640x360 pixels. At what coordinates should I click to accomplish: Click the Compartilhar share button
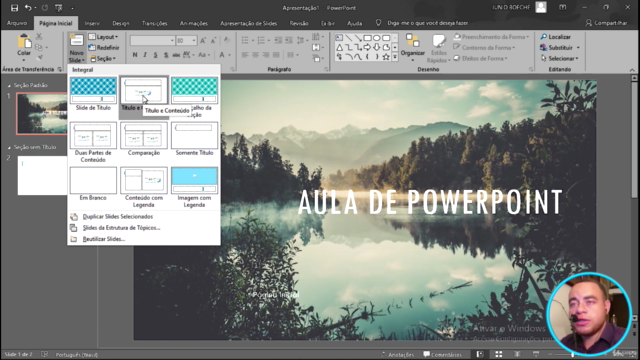(606, 23)
